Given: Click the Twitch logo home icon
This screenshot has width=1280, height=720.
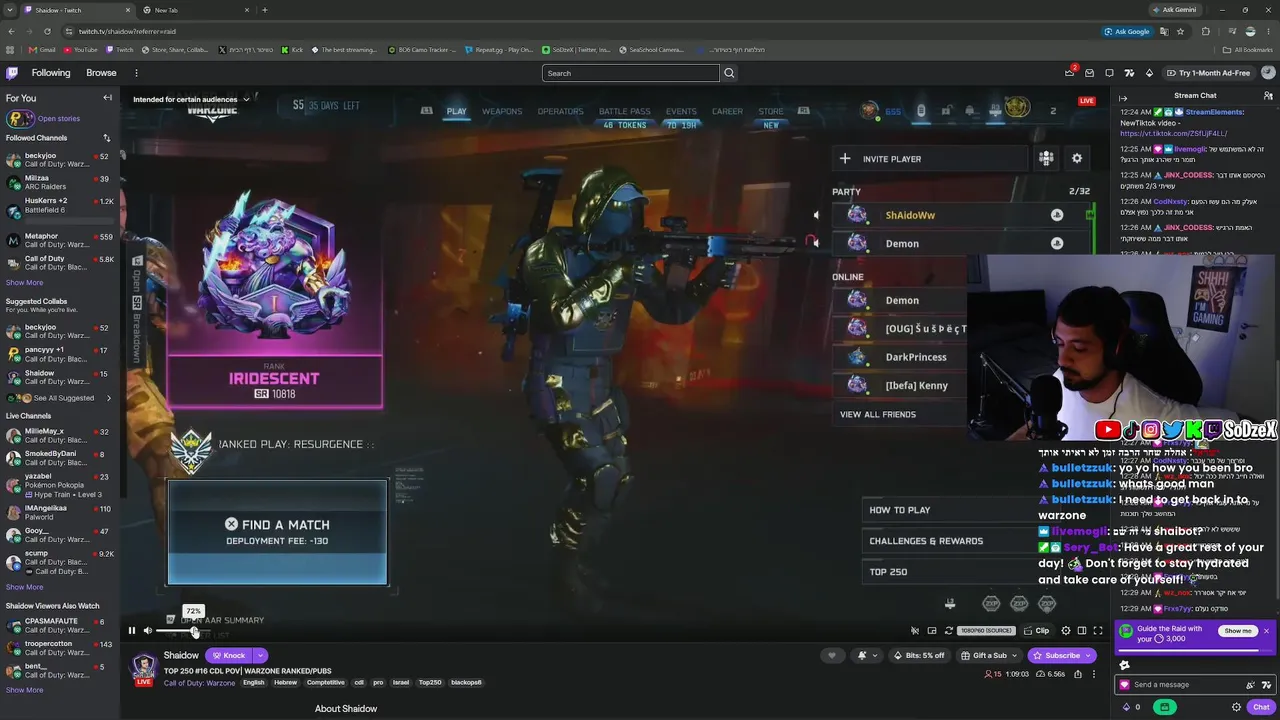Looking at the screenshot, I should (12, 73).
